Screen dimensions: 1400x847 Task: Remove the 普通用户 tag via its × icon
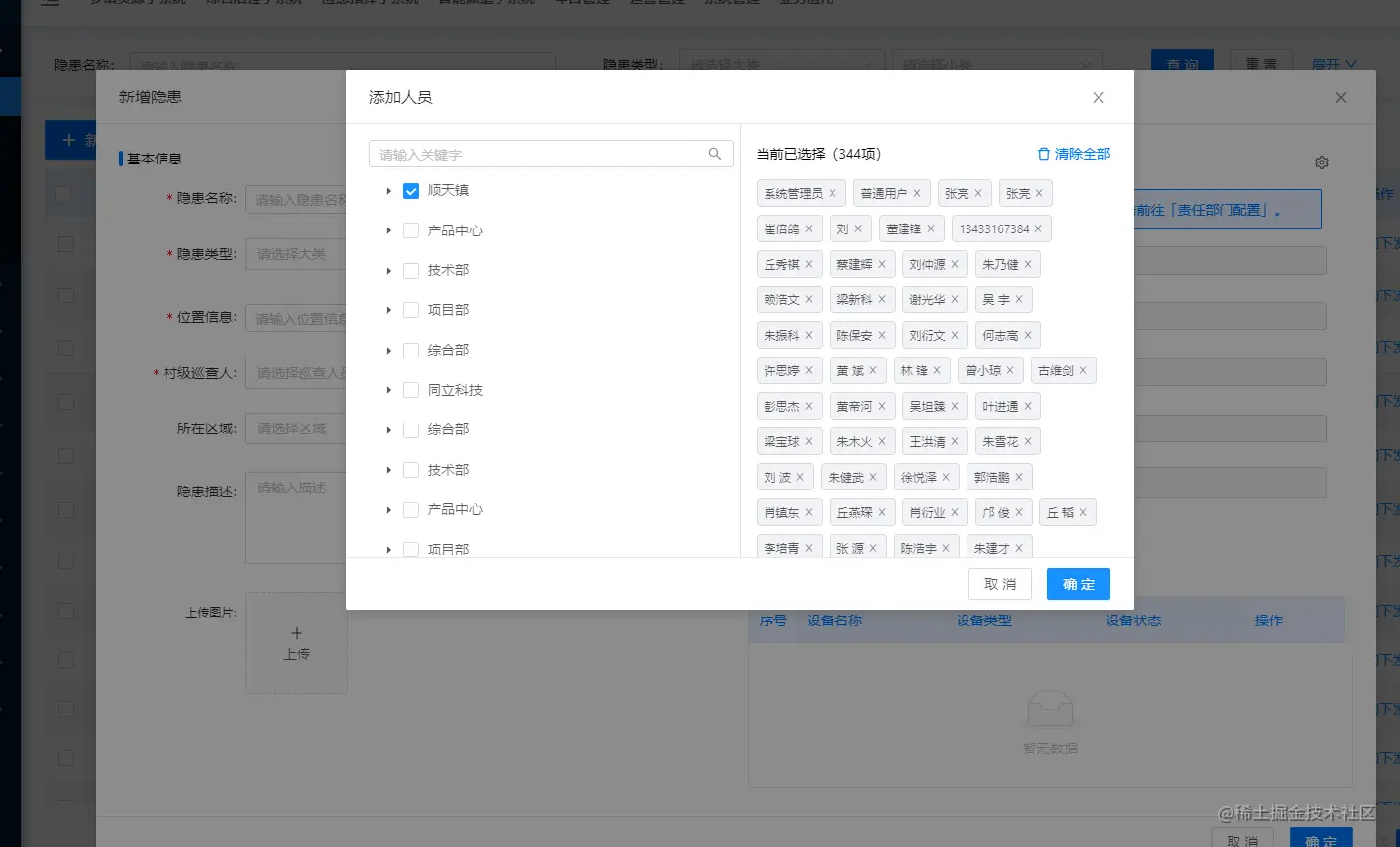pyautogui.click(x=917, y=194)
